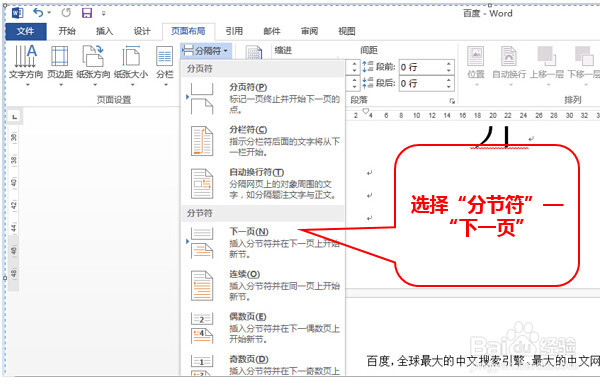This screenshot has height=387, width=613.
Task: Switch to the 邮件 tab
Action: click(x=272, y=31)
